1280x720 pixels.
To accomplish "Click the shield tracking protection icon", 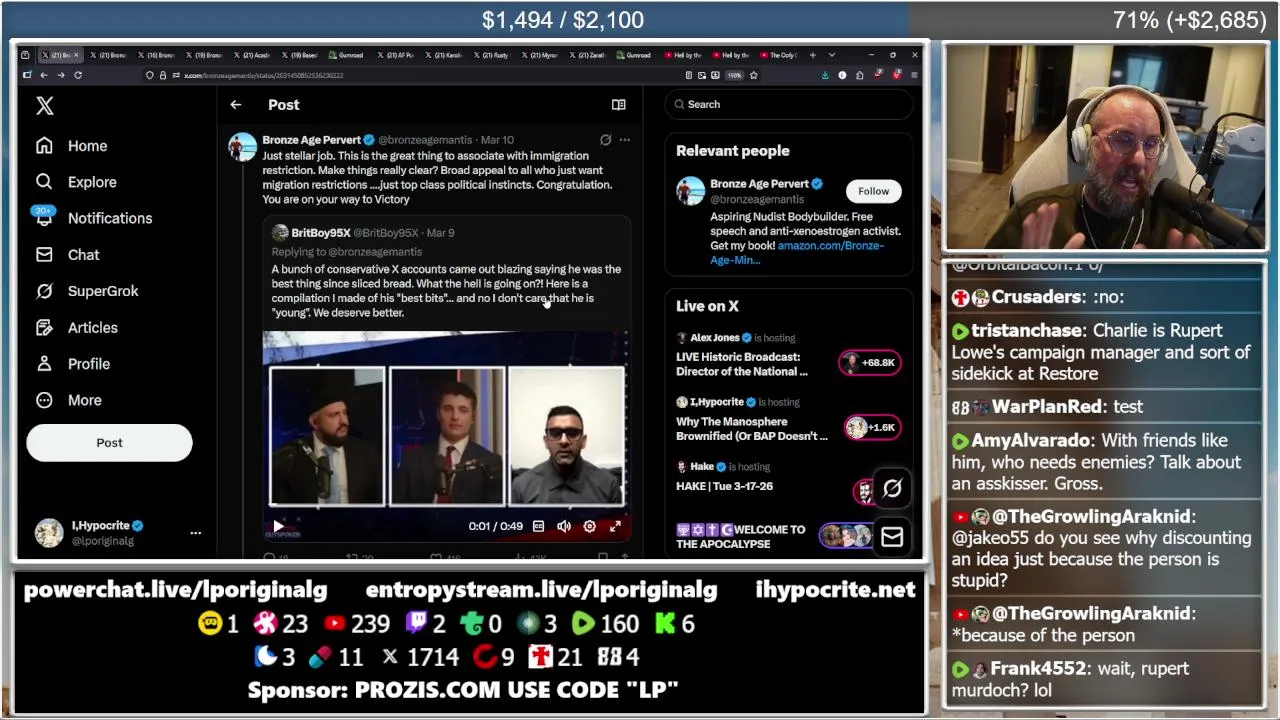I will pyautogui.click(x=149, y=75).
